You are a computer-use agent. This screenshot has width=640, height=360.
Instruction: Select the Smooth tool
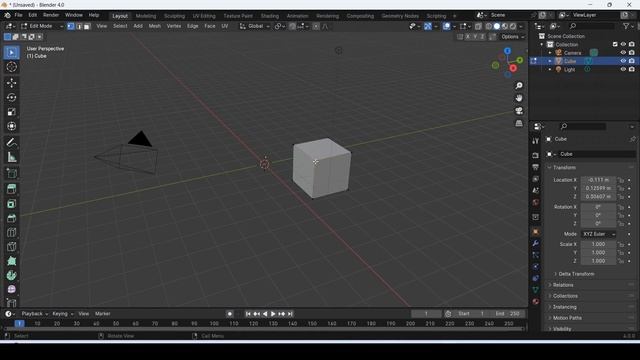(11, 289)
